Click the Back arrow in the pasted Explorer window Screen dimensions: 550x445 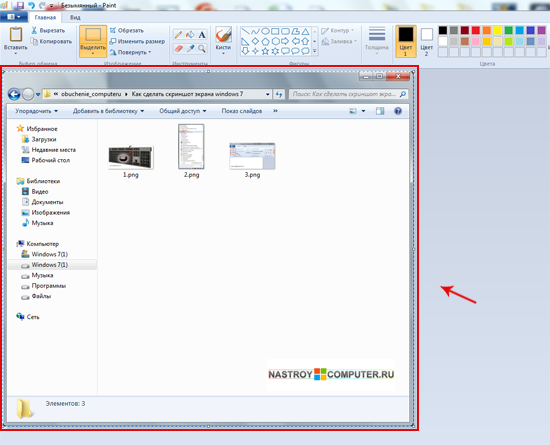click(14, 94)
